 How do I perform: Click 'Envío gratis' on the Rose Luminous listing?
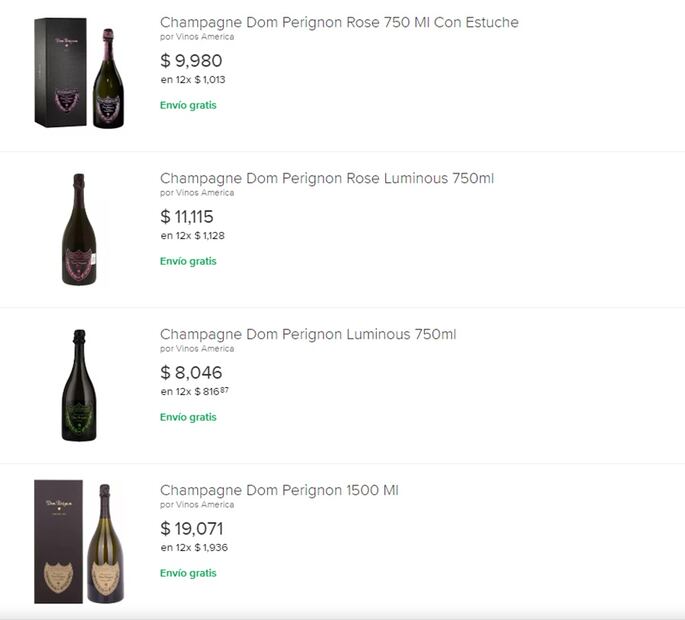[188, 261]
